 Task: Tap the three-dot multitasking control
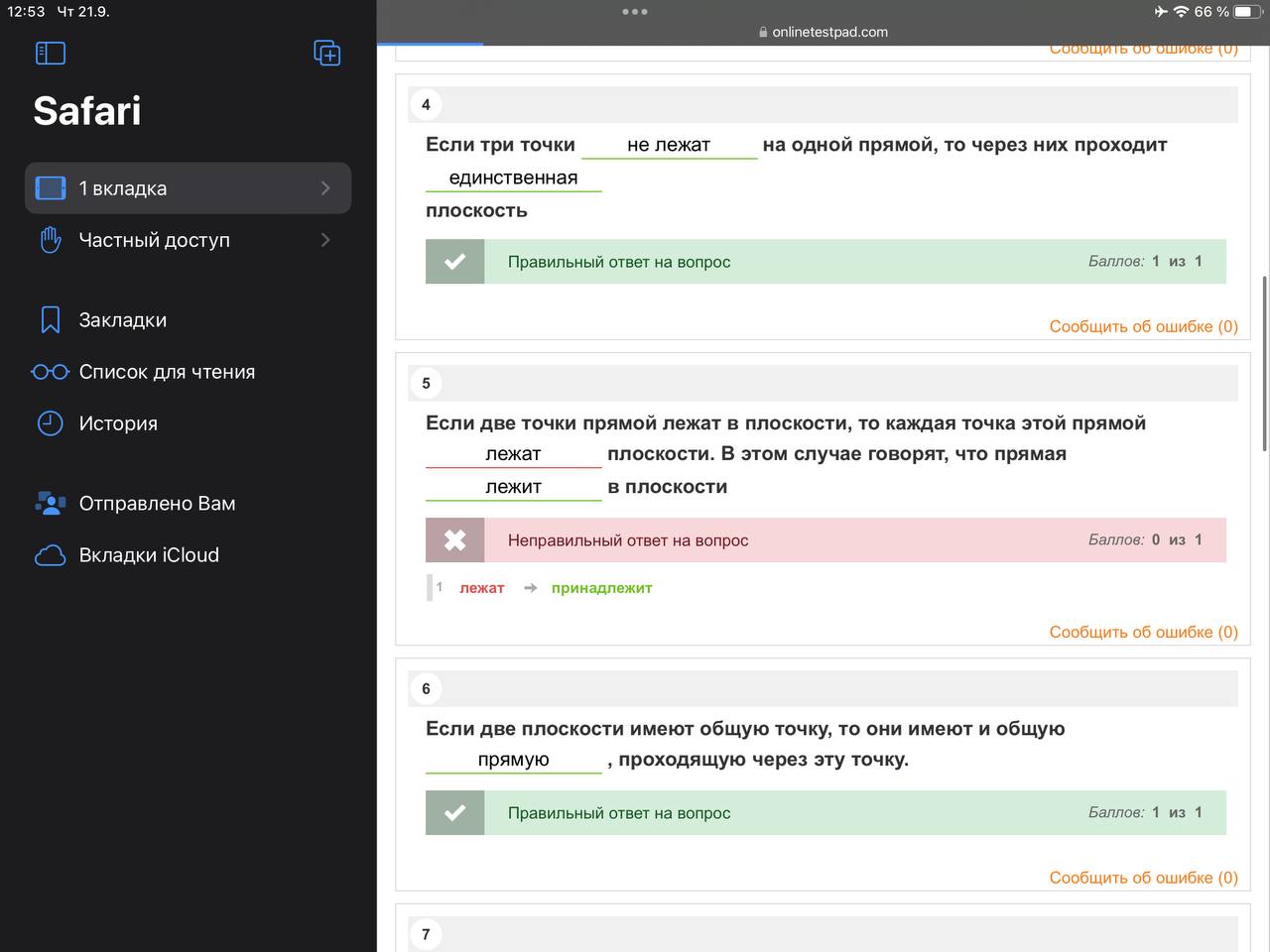(x=635, y=12)
